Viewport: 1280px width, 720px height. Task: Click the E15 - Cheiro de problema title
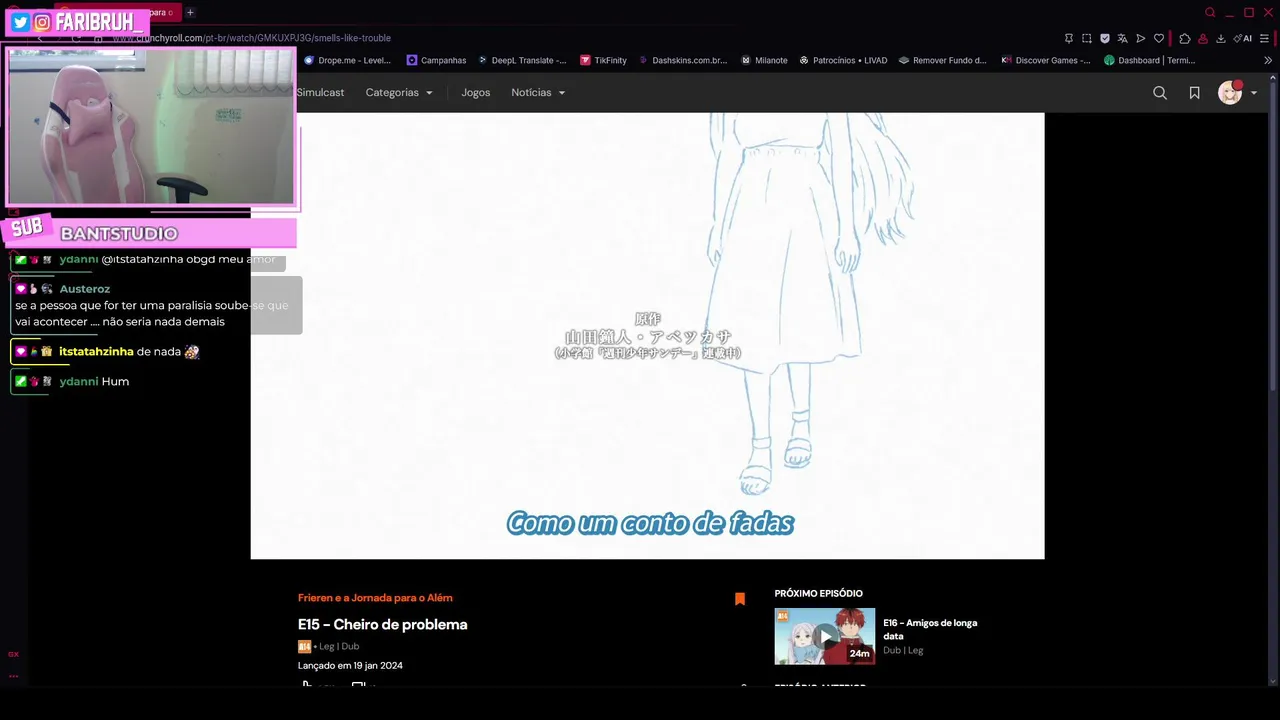(x=382, y=625)
